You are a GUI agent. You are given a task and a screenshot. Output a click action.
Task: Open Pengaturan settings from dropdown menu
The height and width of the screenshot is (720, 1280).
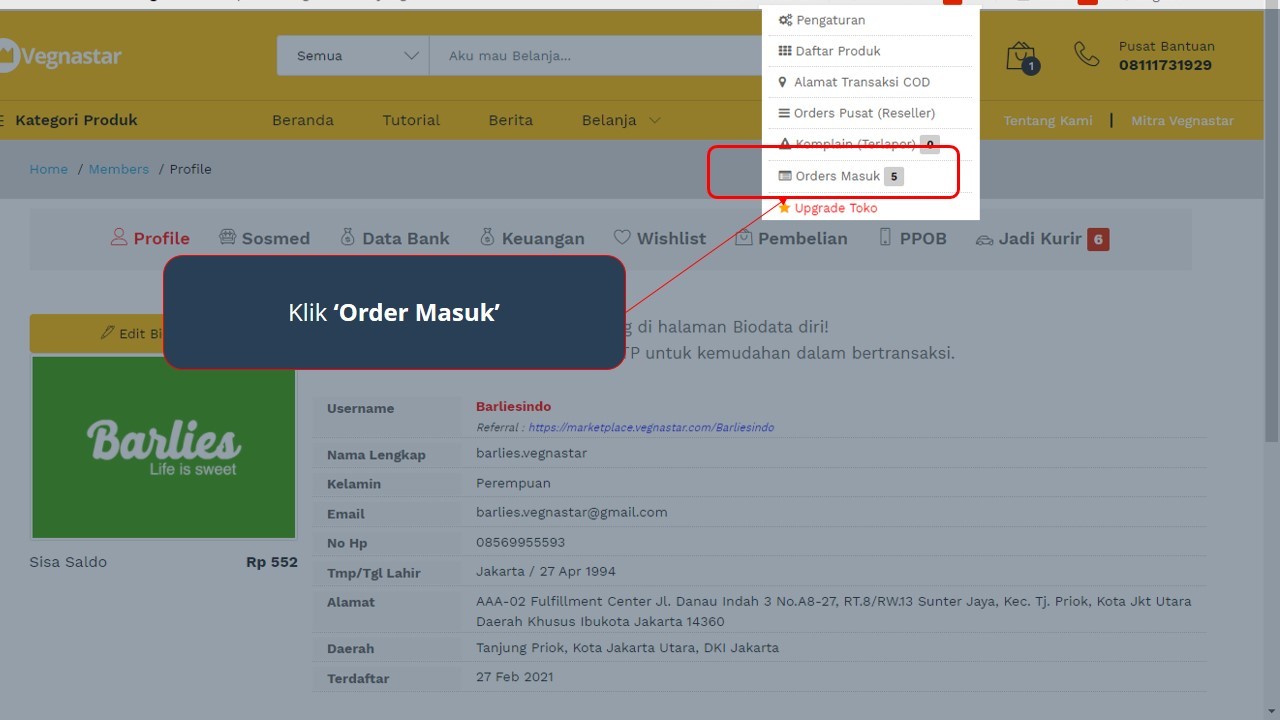830,20
